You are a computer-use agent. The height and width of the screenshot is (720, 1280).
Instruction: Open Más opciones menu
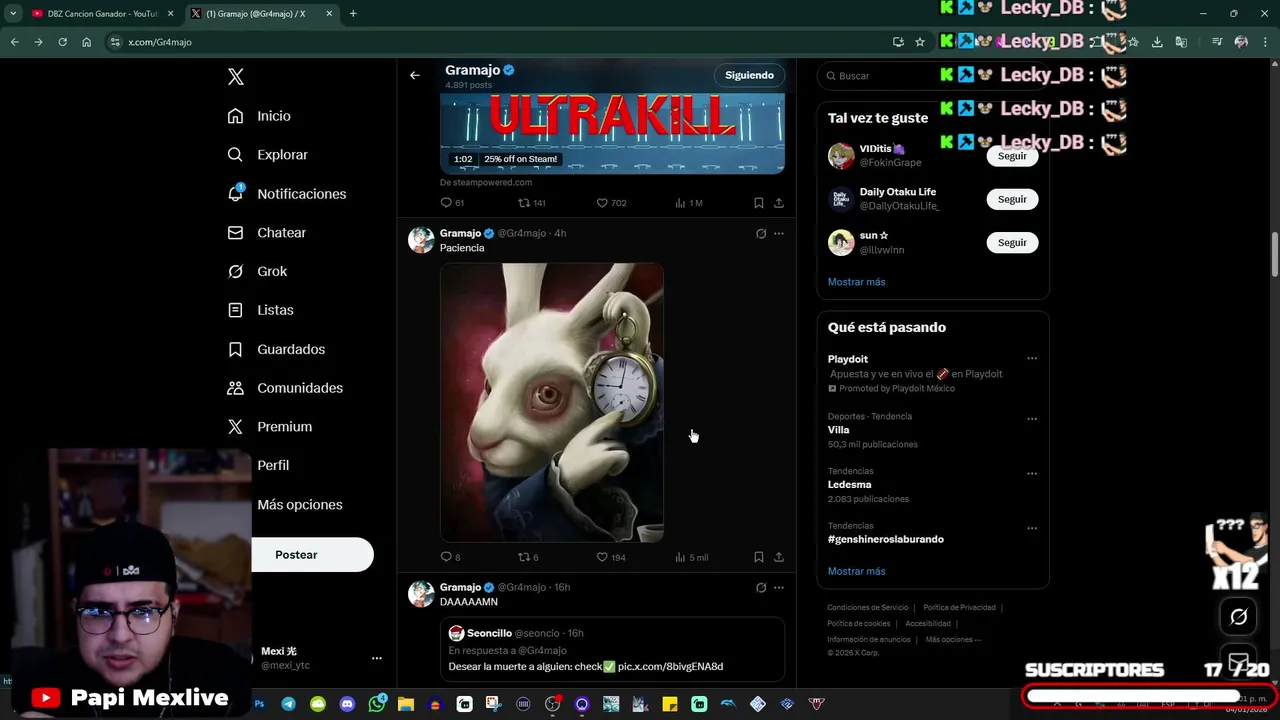tap(299, 504)
